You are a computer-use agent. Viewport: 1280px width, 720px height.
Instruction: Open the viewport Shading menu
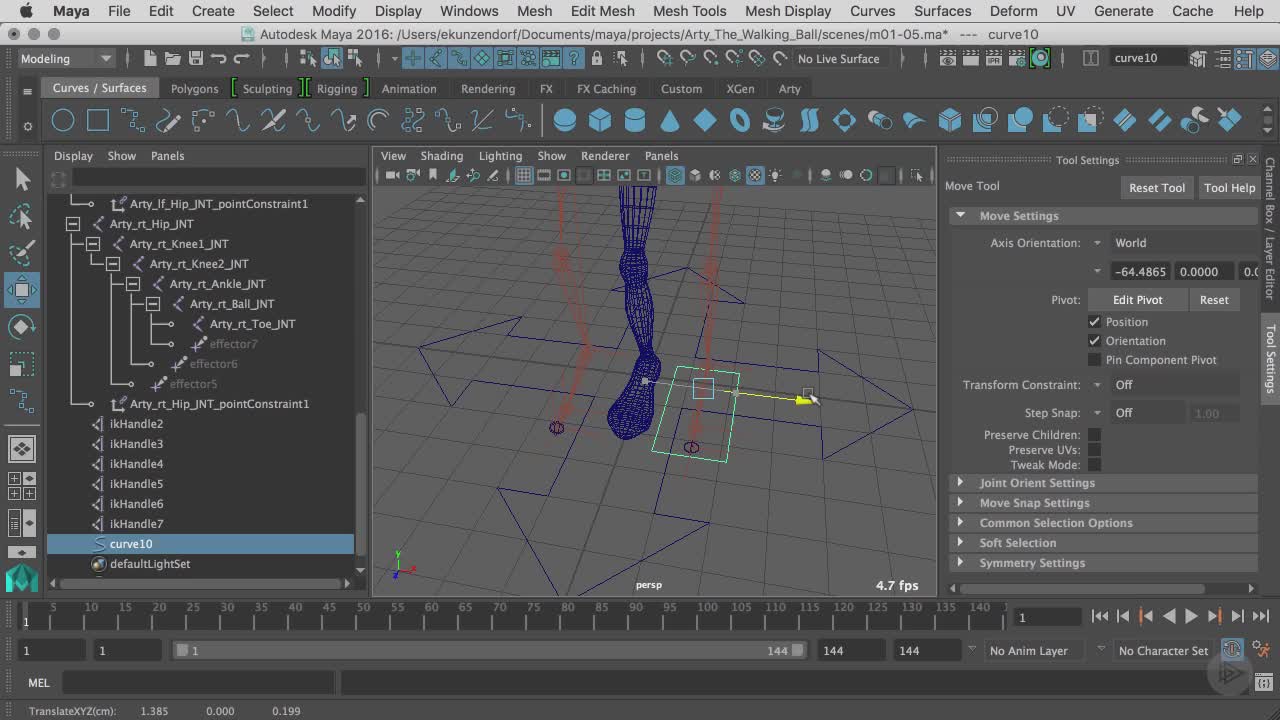coord(441,156)
